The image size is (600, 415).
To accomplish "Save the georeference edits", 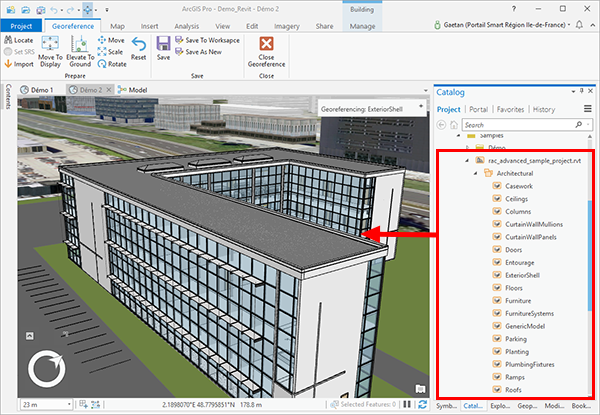I will click(x=163, y=49).
